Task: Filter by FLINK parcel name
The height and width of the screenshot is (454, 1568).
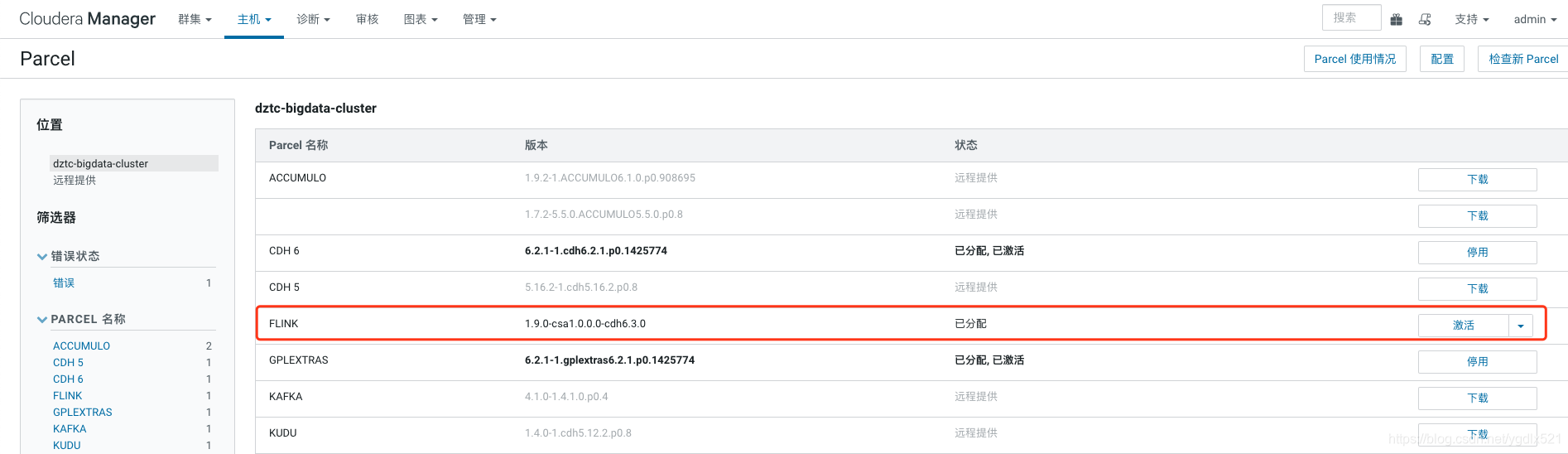Action: (x=68, y=395)
